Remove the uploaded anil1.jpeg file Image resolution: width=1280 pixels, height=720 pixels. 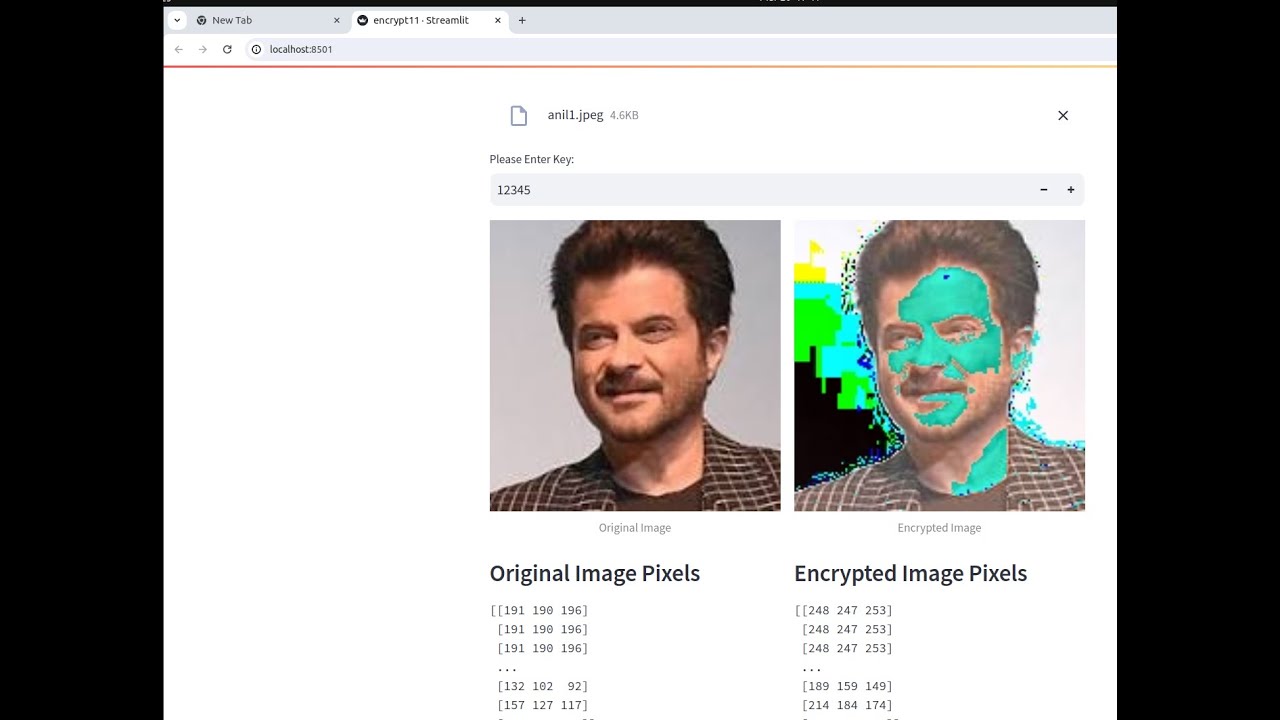tap(1063, 116)
